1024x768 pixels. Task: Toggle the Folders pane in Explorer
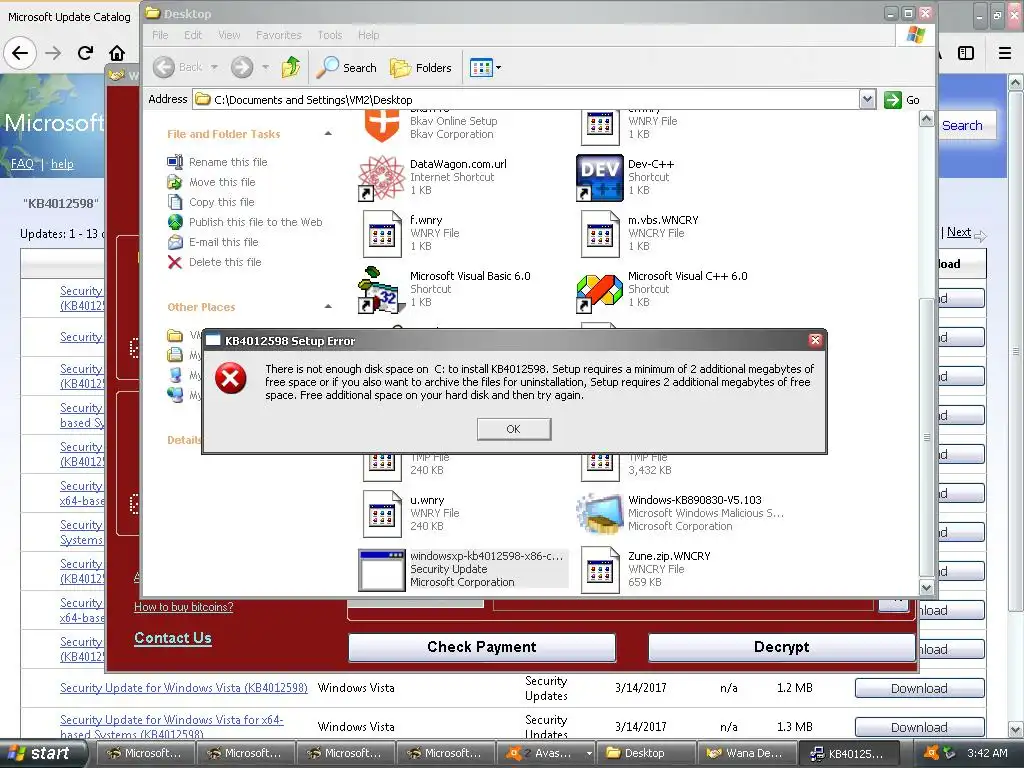(421, 67)
